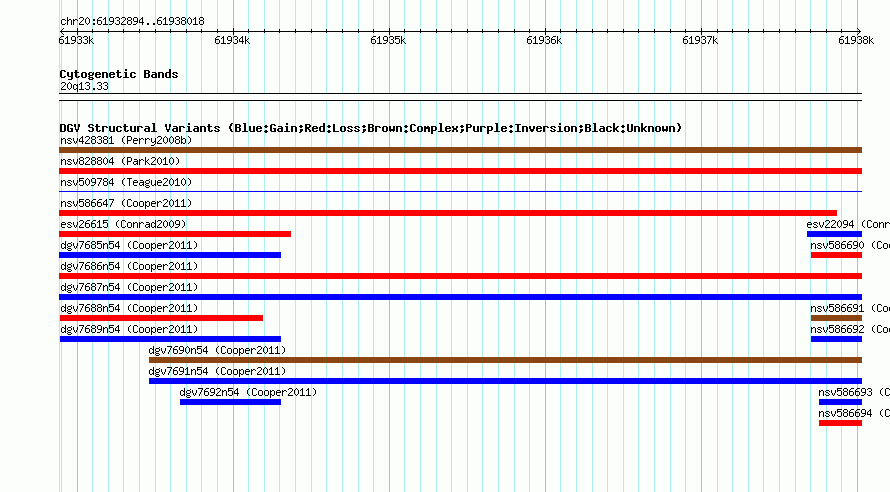890x492 pixels.
Task: Select the 20q13.33 cytogenetic band
Action: [x=460, y=97]
